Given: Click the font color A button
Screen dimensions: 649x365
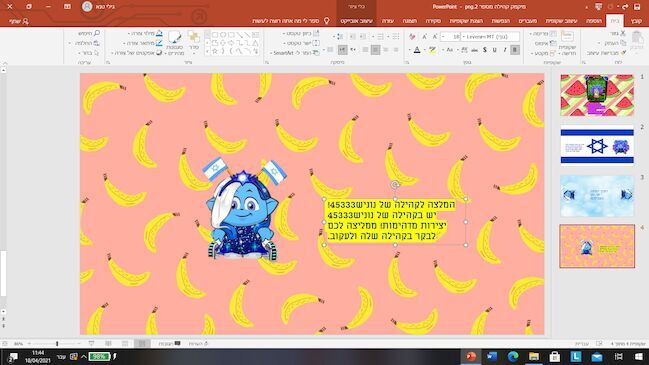Looking at the screenshot, I should (417, 50).
